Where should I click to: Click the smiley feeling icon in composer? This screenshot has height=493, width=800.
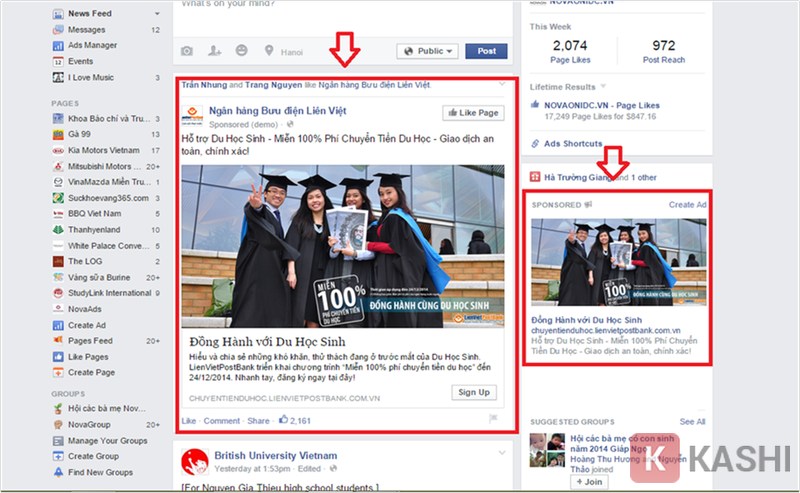tap(241, 51)
